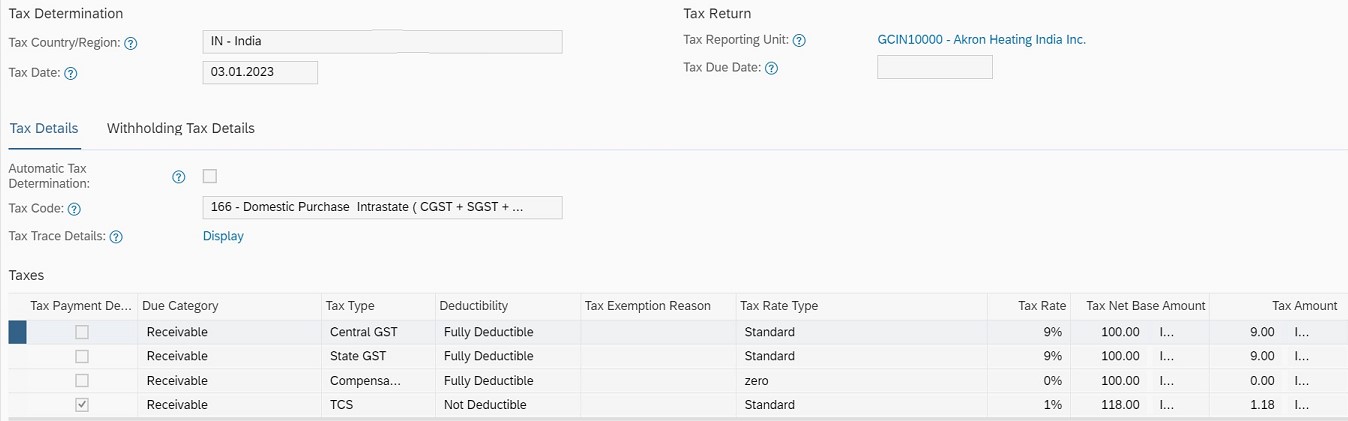Click the empty Tax Due Date field
This screenshot has height=421, width=1348.
click(x=935, y=67)
